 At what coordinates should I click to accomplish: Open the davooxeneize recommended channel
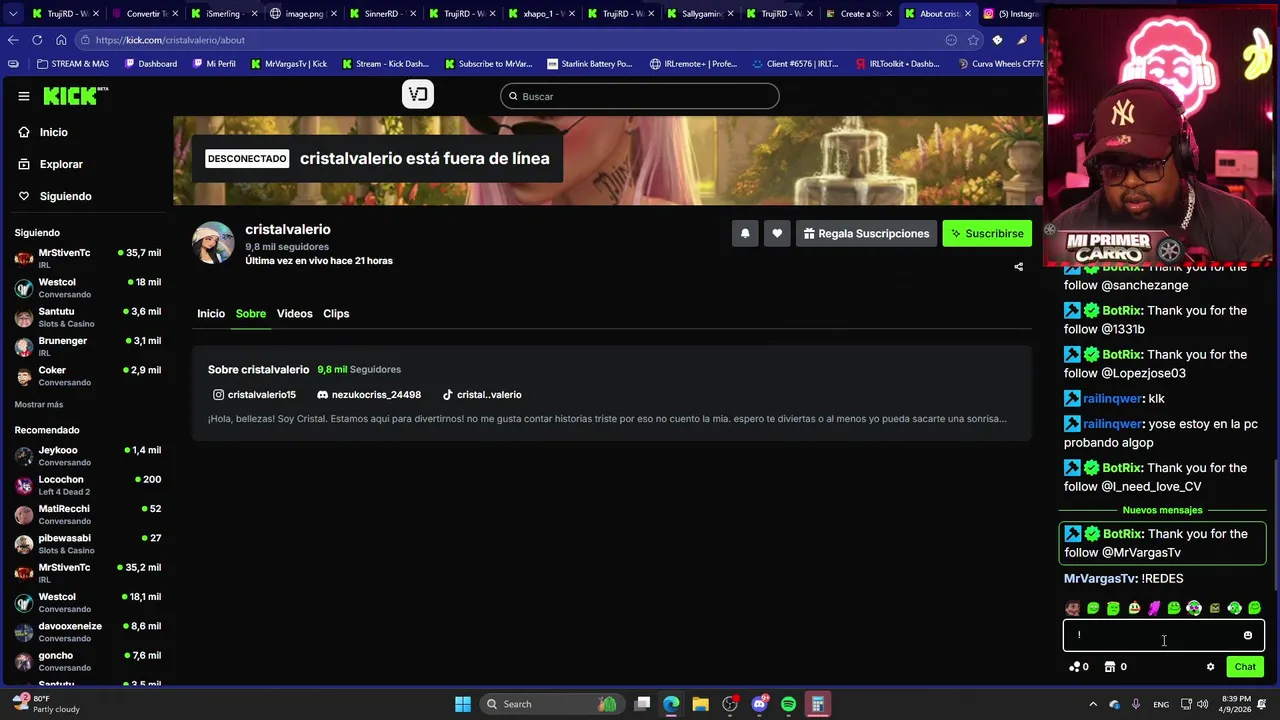88,631
